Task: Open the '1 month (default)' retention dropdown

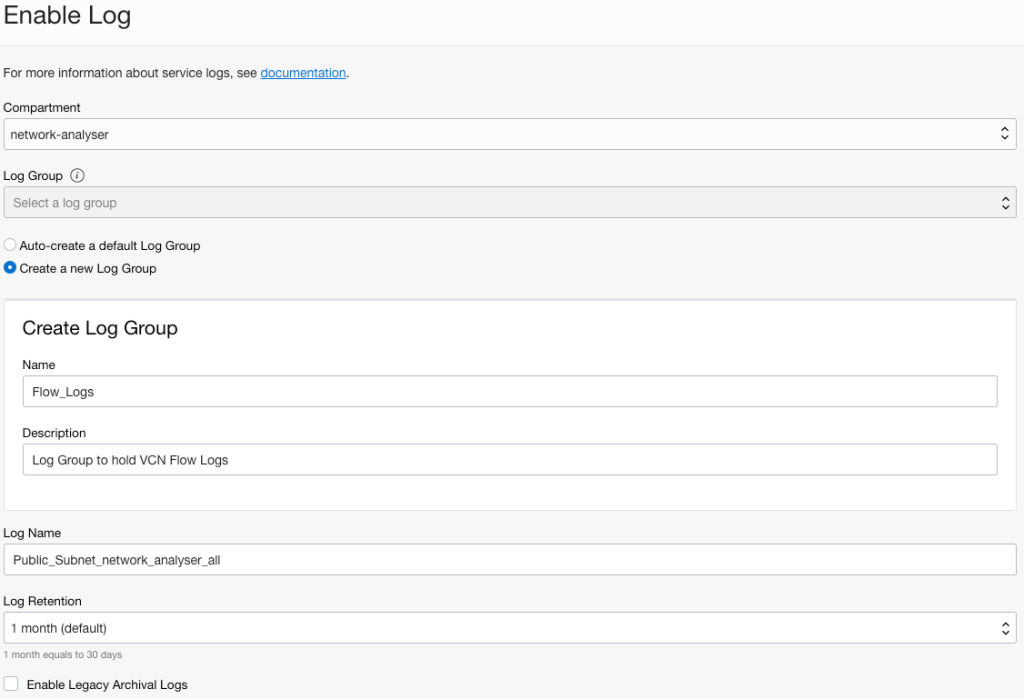Action: click(500, 628)
